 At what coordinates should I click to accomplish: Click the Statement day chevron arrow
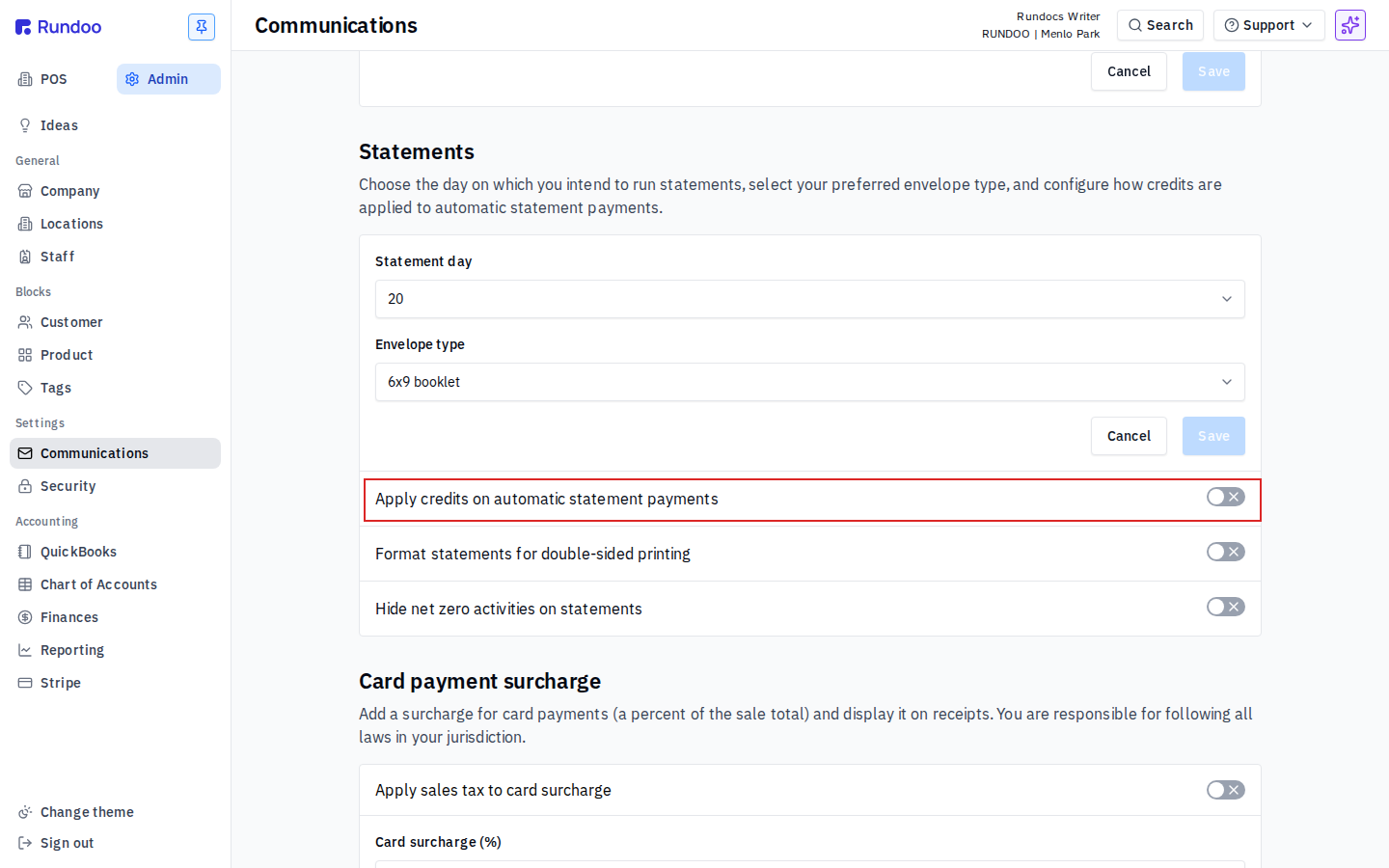click(x=1227, y=299)
